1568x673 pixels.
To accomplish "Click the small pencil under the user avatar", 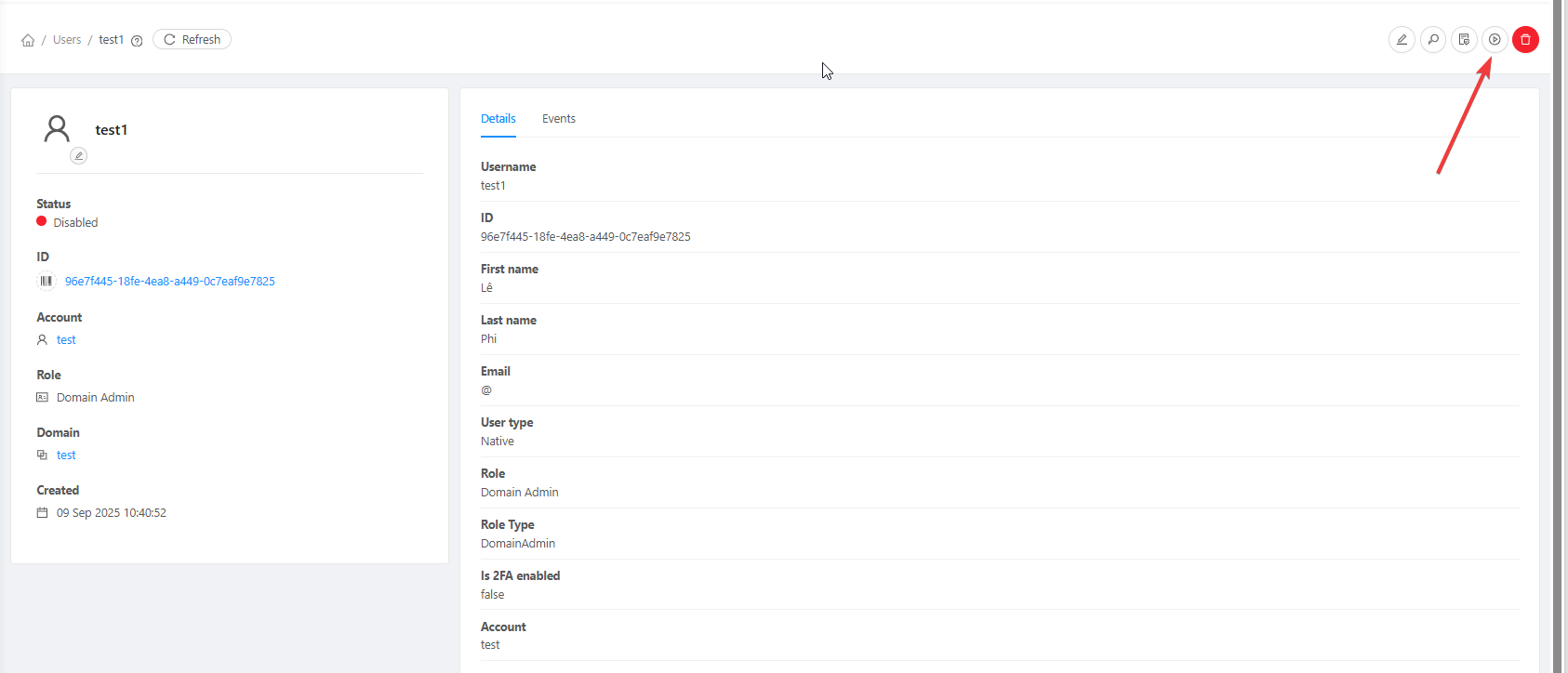I will pyautogui.click(x=79, y=156).
